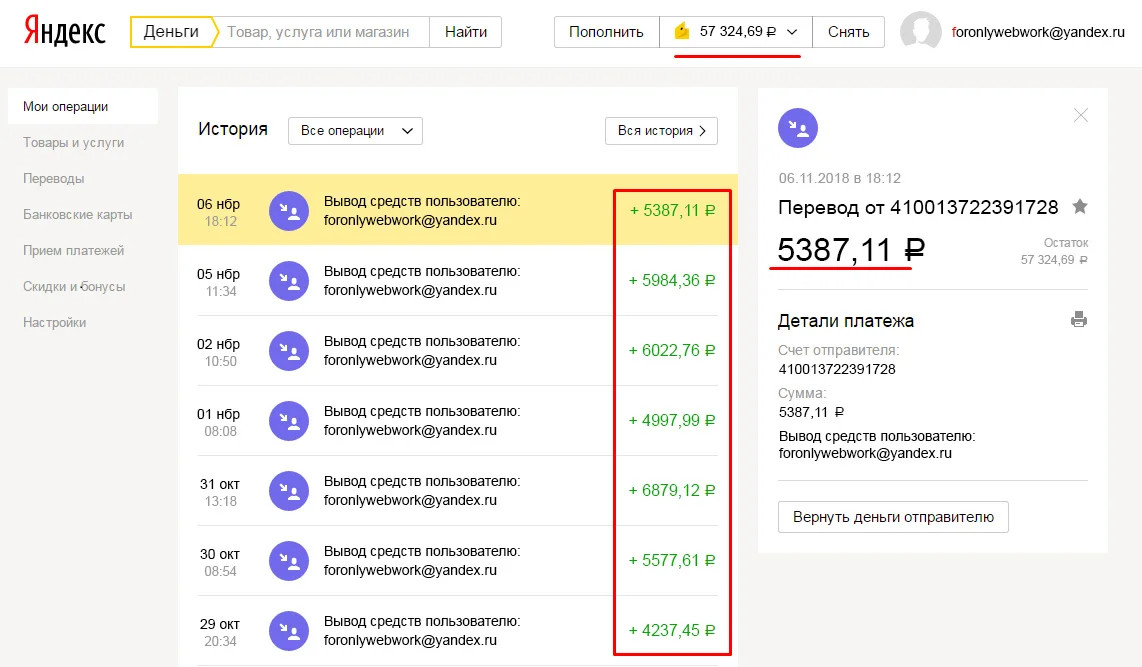Close the payment details panel
Viewport: 1142px width, 667px height.
[x=1081, y=115]
